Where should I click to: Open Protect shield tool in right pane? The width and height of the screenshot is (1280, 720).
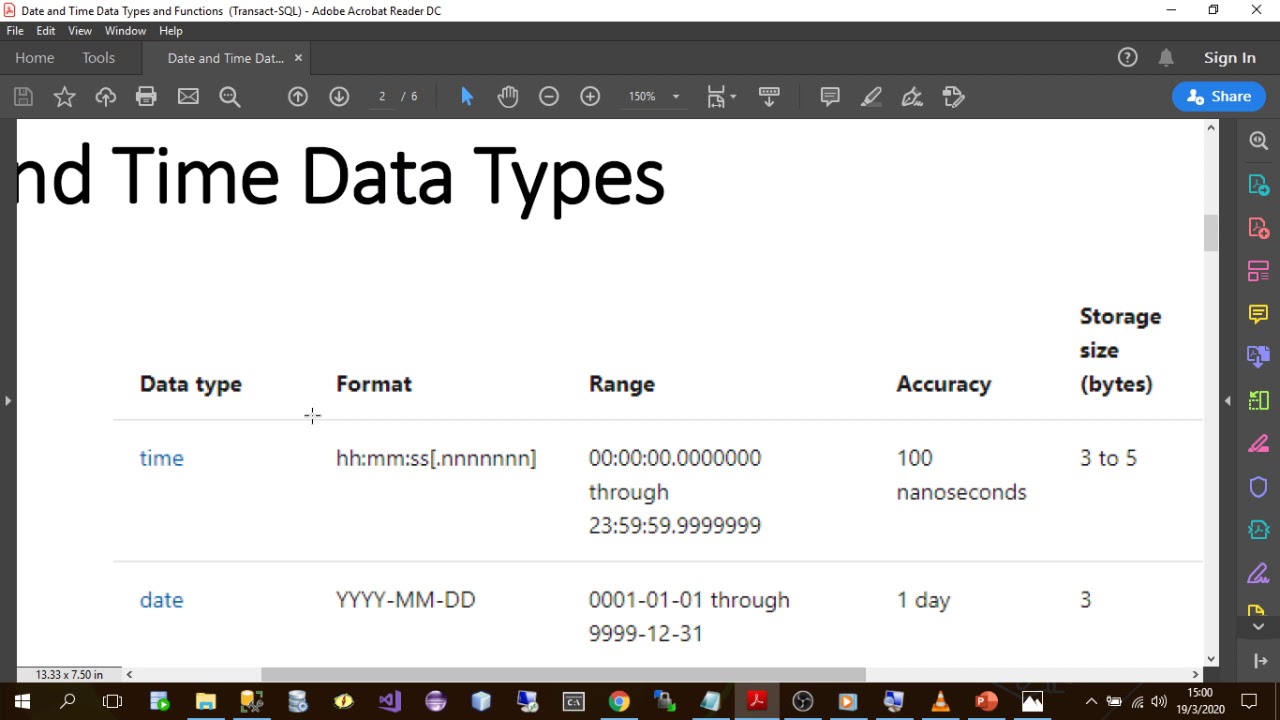pos(1259,487)
